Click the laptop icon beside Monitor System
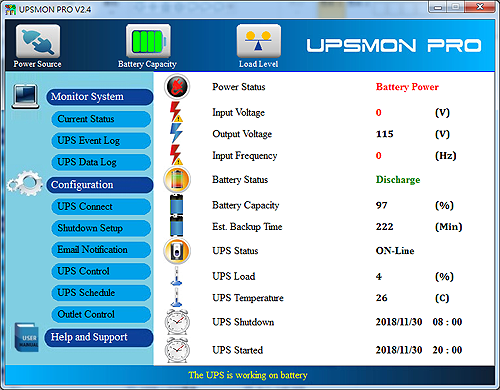This screenshot has width=500, height=390. pyautogui.click(x=25, y=96)
